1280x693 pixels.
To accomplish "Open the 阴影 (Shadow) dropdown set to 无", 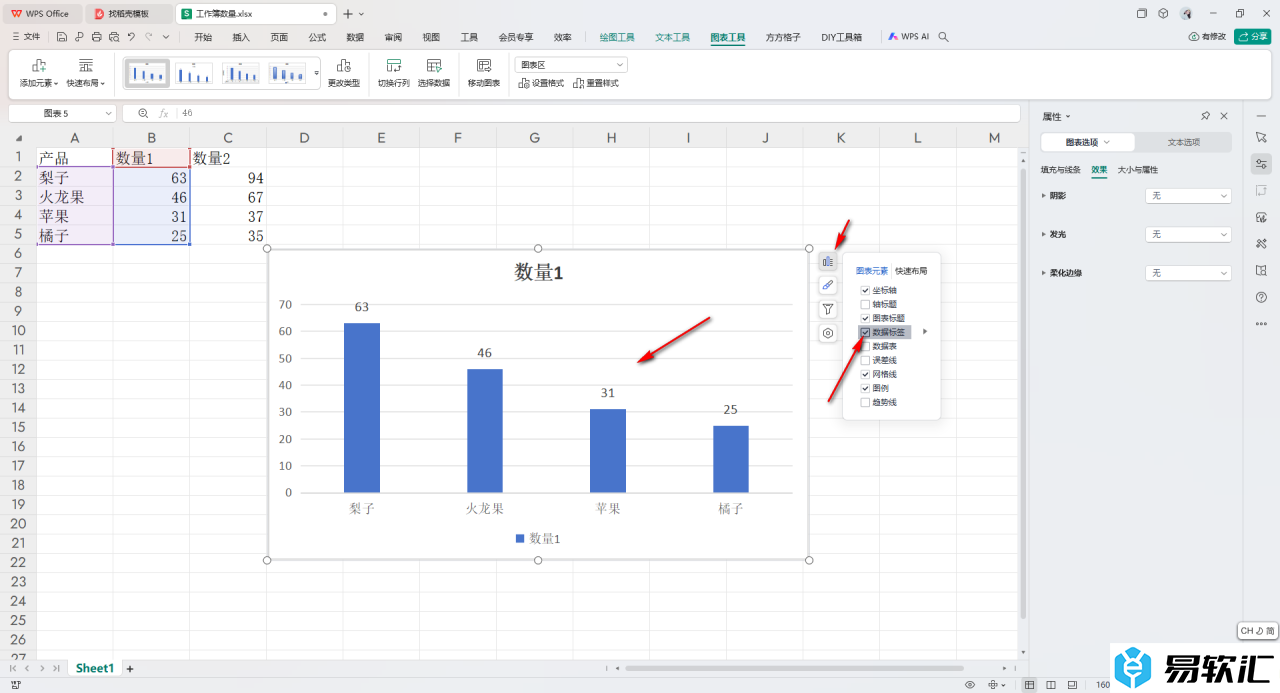I will (x=1188, y=196).
